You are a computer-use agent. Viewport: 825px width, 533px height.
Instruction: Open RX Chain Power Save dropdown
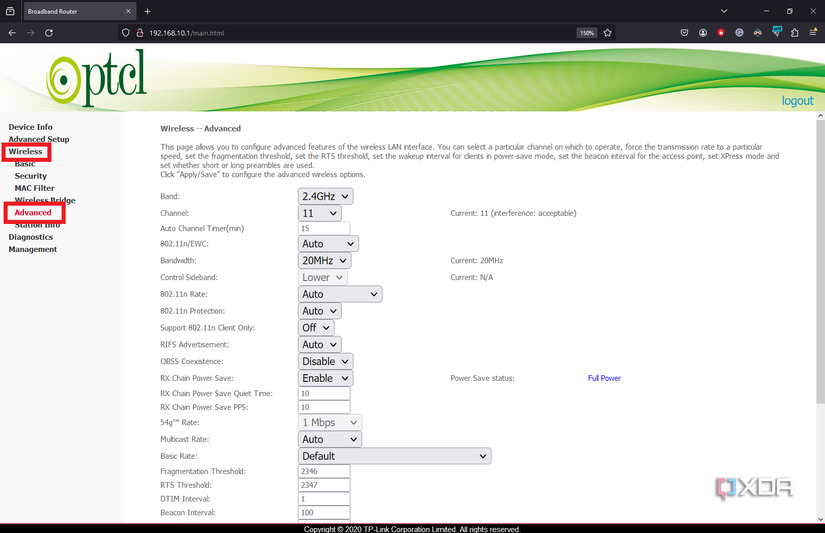coord(326,378)
